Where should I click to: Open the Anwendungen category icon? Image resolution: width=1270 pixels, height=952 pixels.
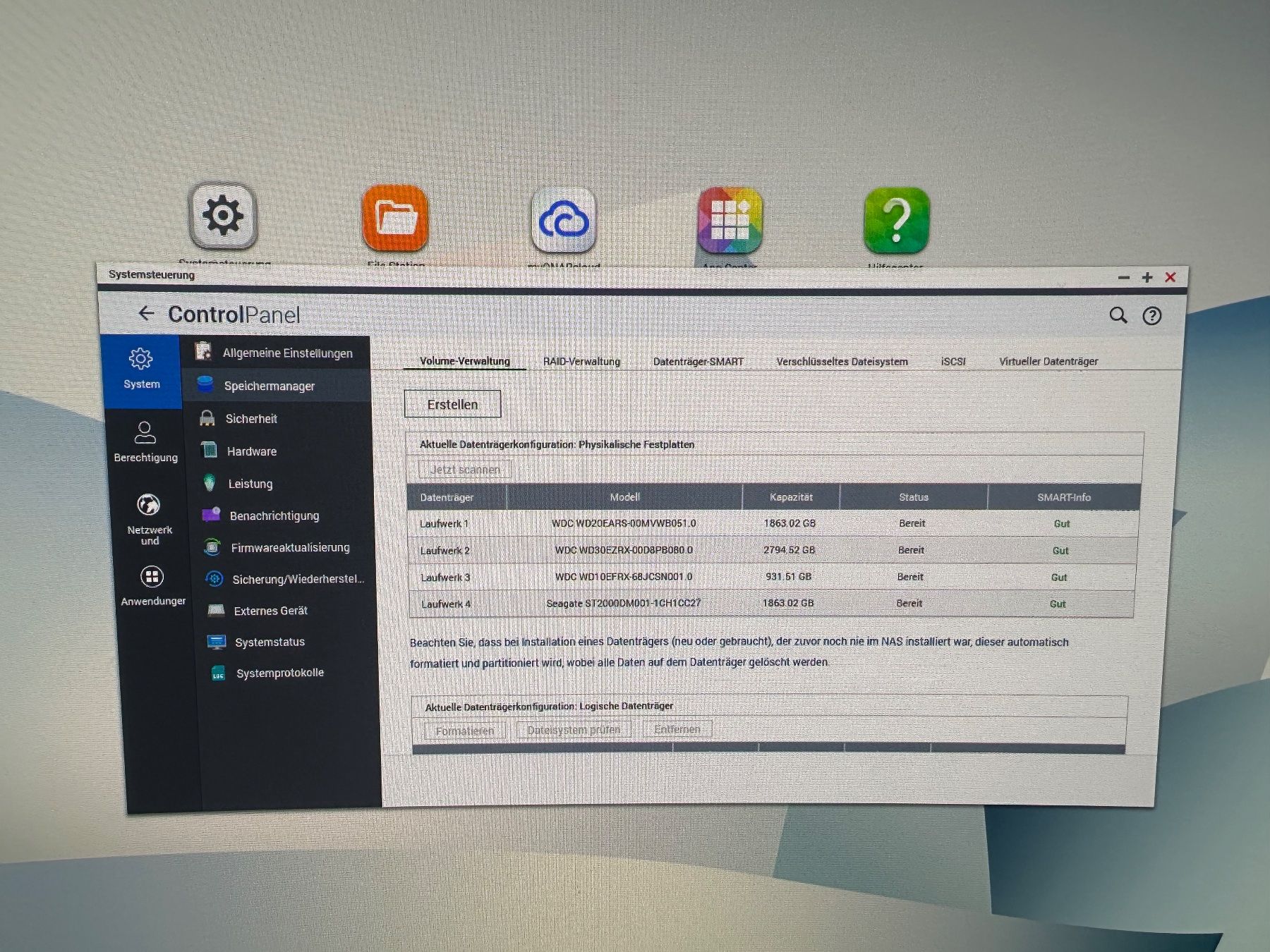click(x=153, y=585)
